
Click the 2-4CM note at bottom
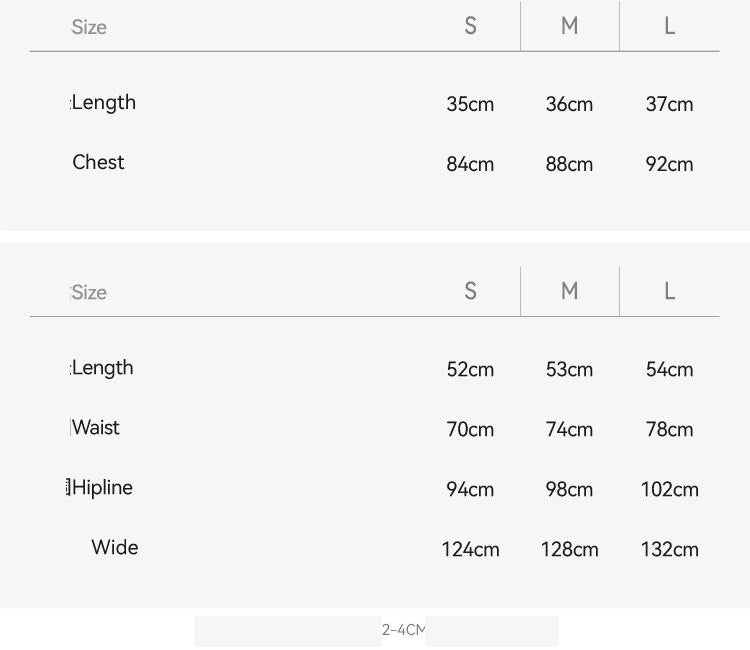pos(403,630)
